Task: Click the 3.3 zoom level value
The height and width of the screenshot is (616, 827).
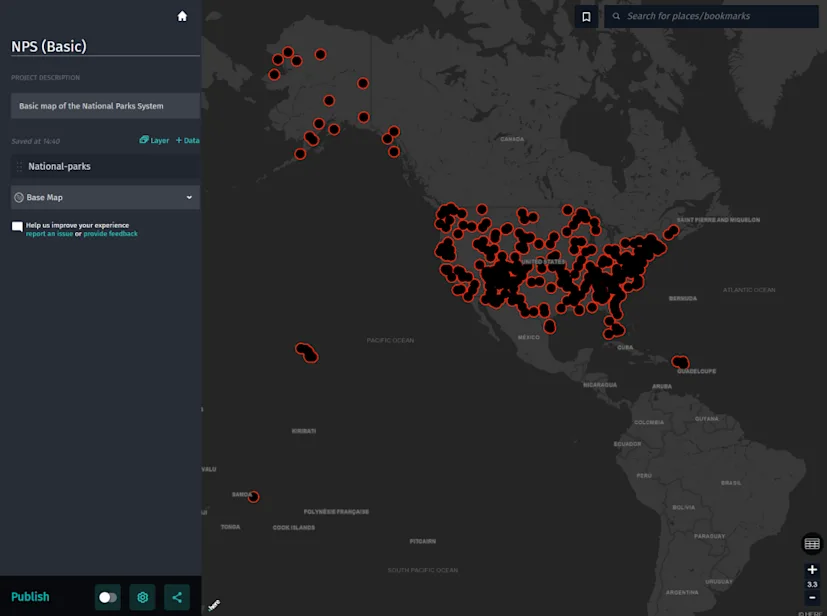Action: pos(812,584)
